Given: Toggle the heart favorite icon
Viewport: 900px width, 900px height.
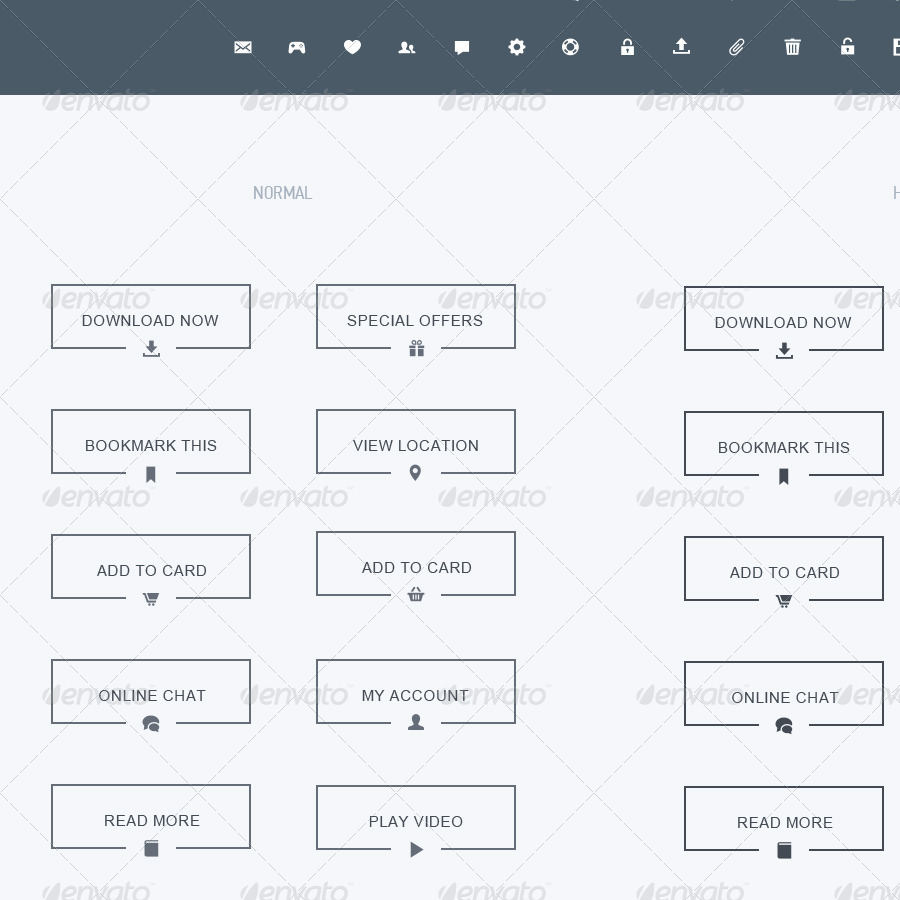Looking at the screenshot, I should click(x=352, y=47).
